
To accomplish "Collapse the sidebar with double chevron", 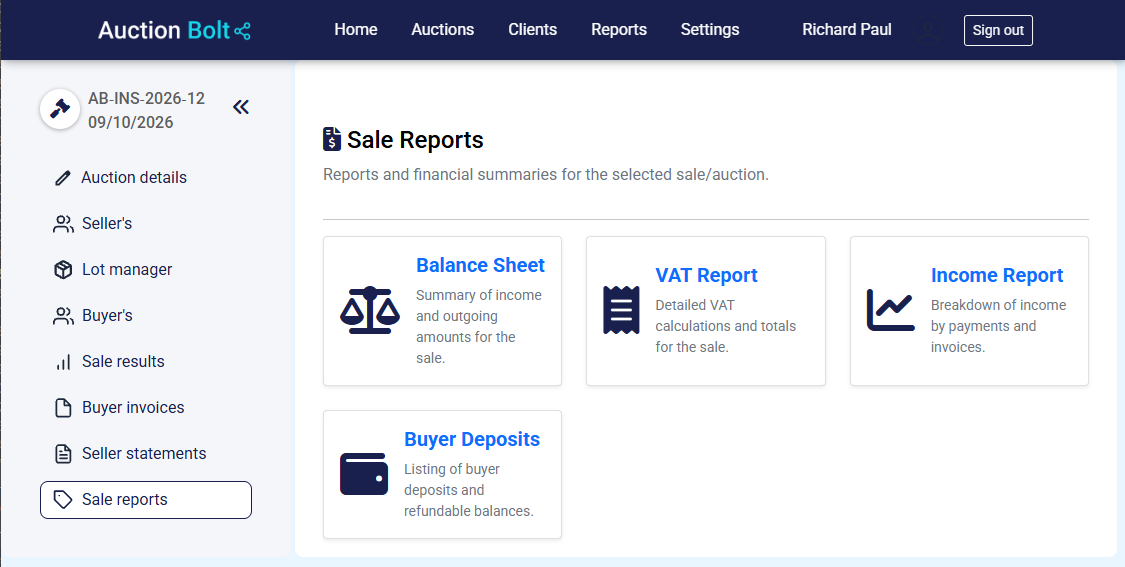I will pyautogui.click(x=241, y=107).
